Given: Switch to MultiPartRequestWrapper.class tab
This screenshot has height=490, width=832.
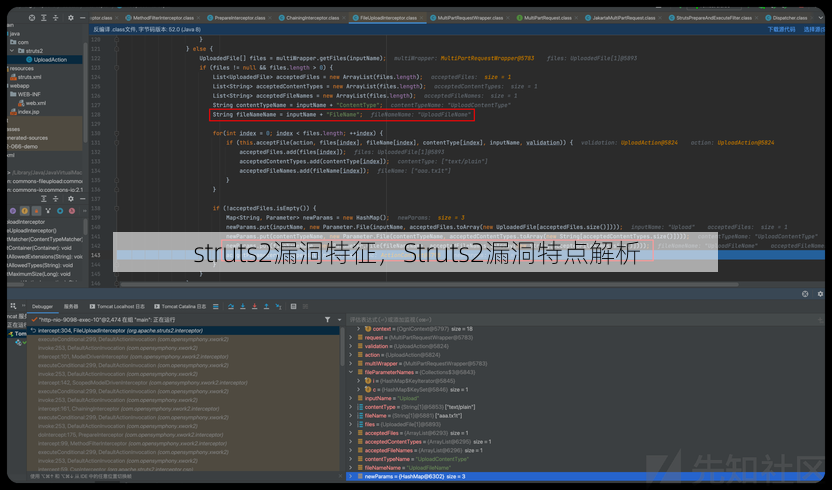Looking at the screenshot, I should pos(470,18).
